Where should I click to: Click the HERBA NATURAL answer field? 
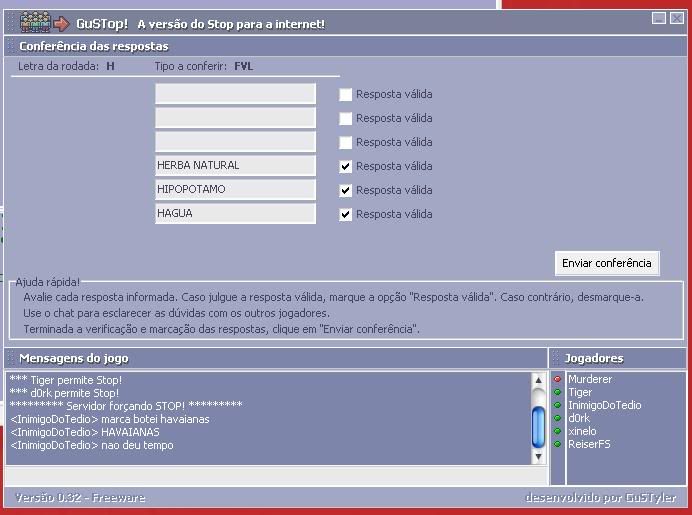tap(235, 165)
